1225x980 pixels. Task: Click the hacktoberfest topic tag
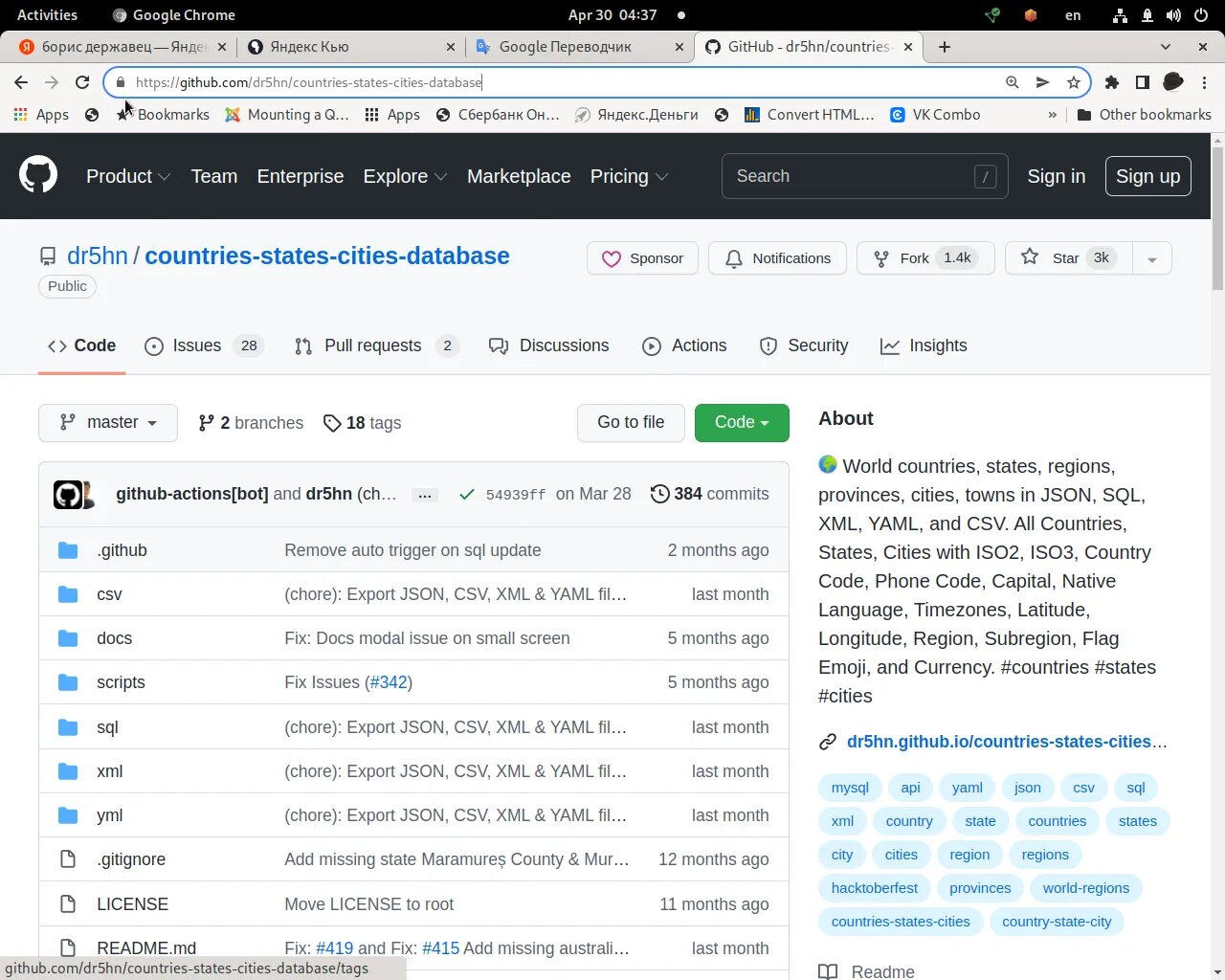[874, 888]
